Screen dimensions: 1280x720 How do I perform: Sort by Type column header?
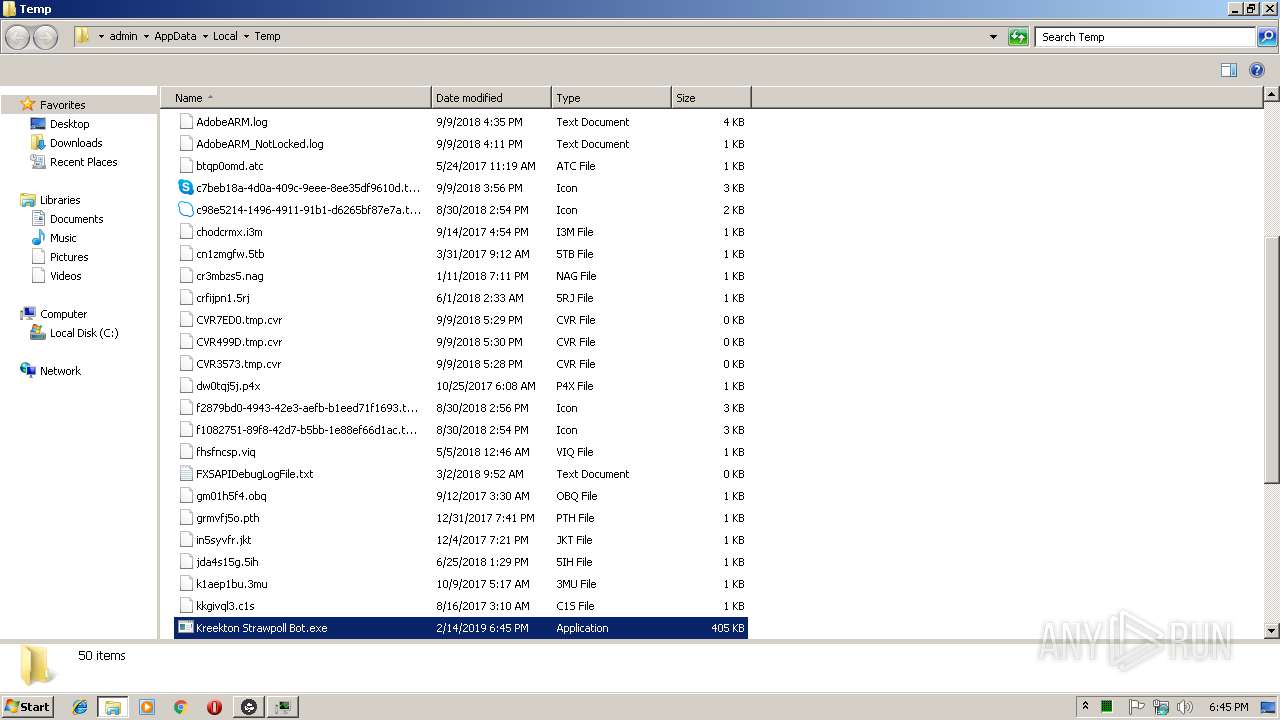[x=611, y=98]
